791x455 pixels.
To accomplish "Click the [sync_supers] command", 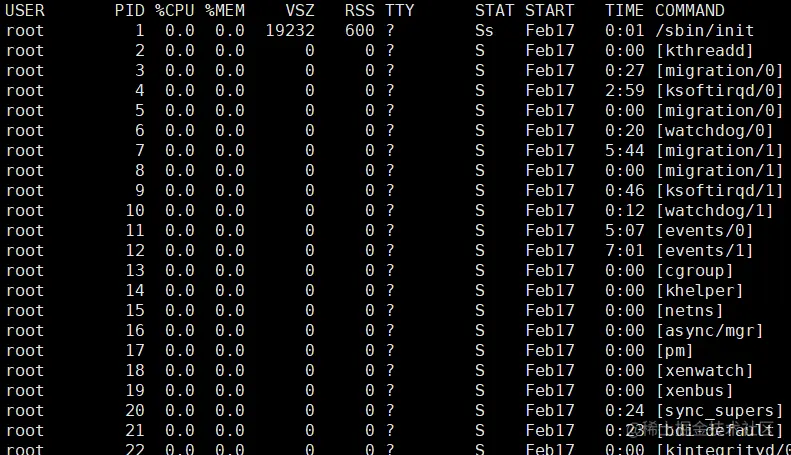I will [719, 411].
